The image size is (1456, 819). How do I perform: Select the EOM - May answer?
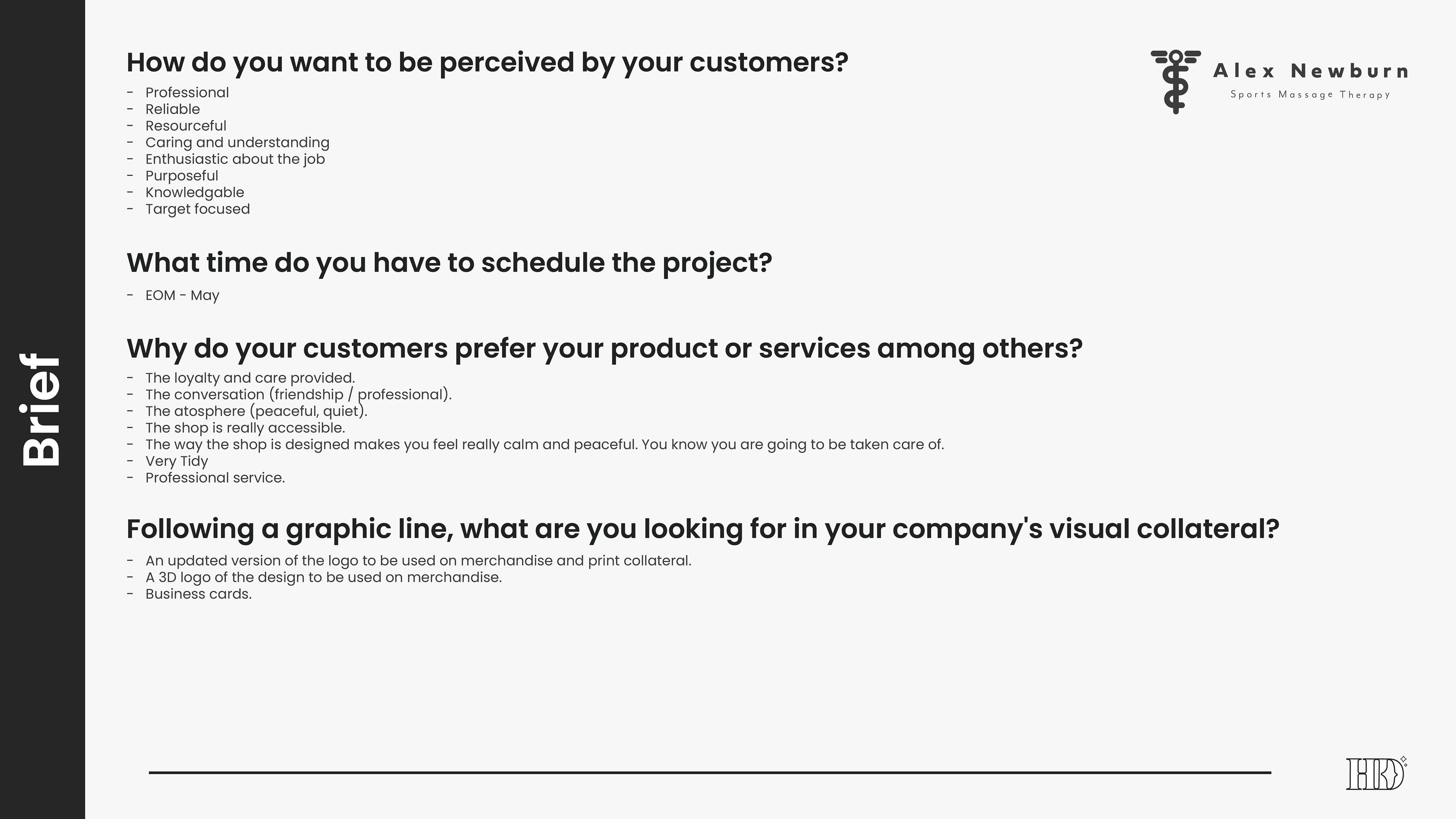click(182, 295)
